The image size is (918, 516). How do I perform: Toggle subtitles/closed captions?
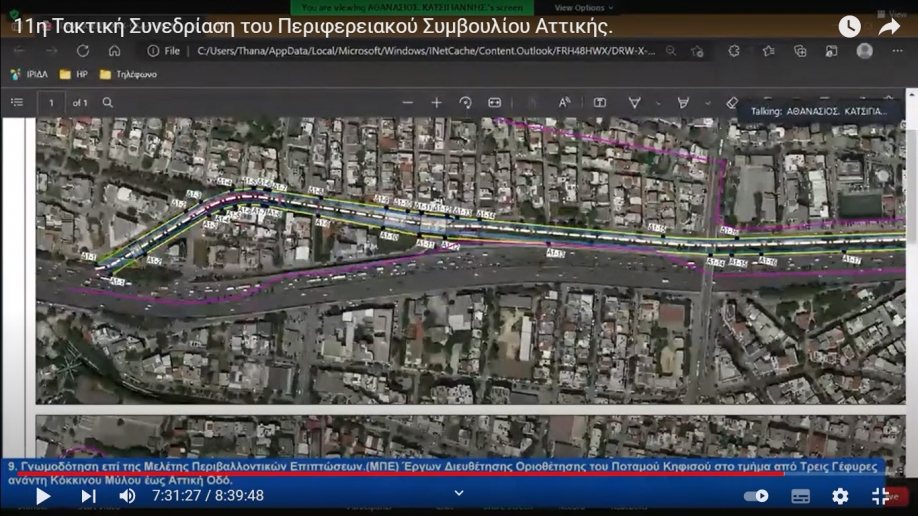(800, 496)
